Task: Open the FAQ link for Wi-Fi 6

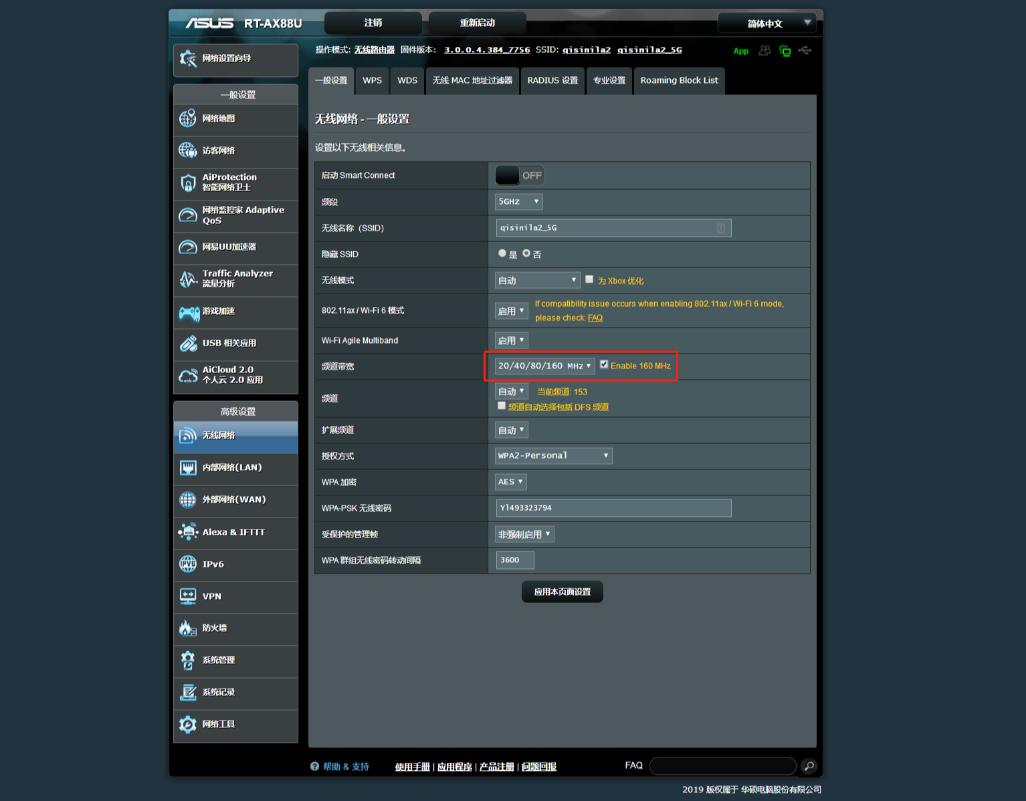Action: [595, 318]
